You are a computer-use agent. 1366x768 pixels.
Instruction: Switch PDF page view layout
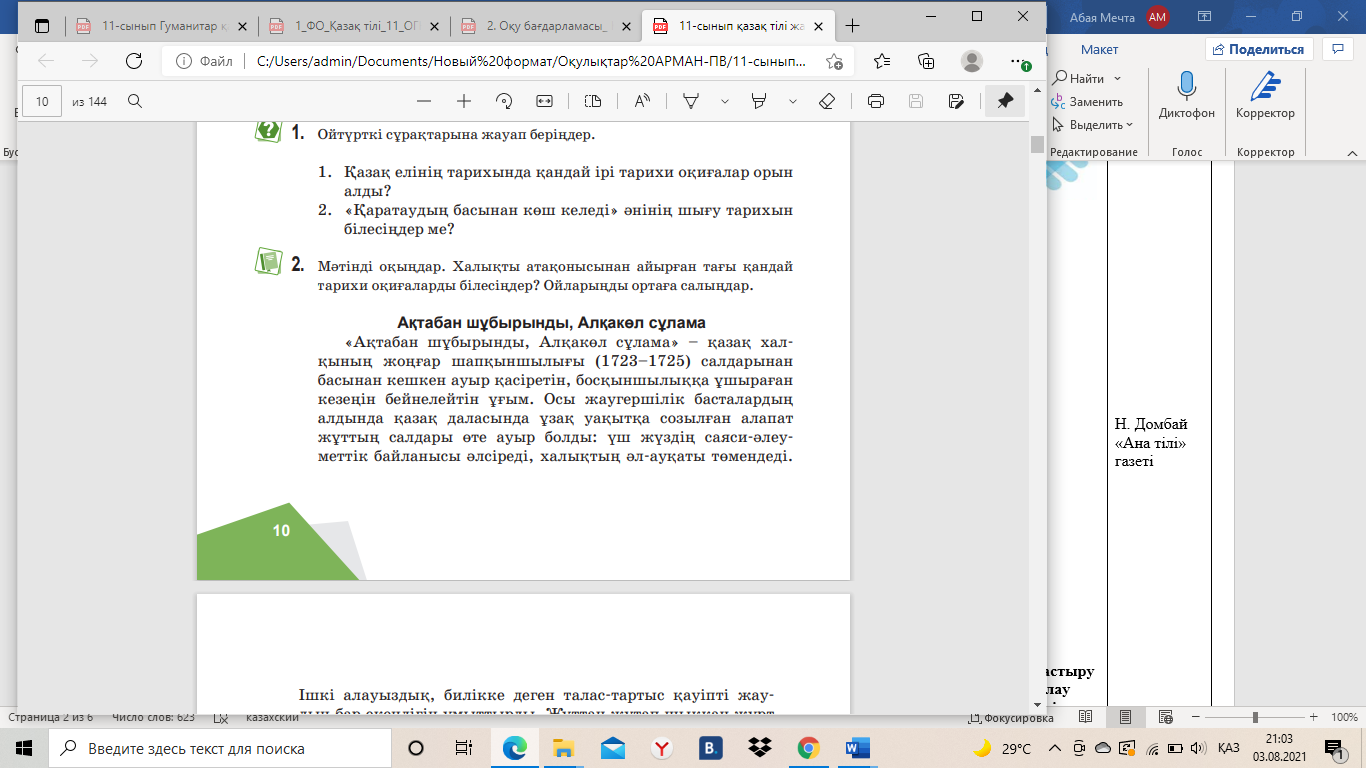(592, 101)
